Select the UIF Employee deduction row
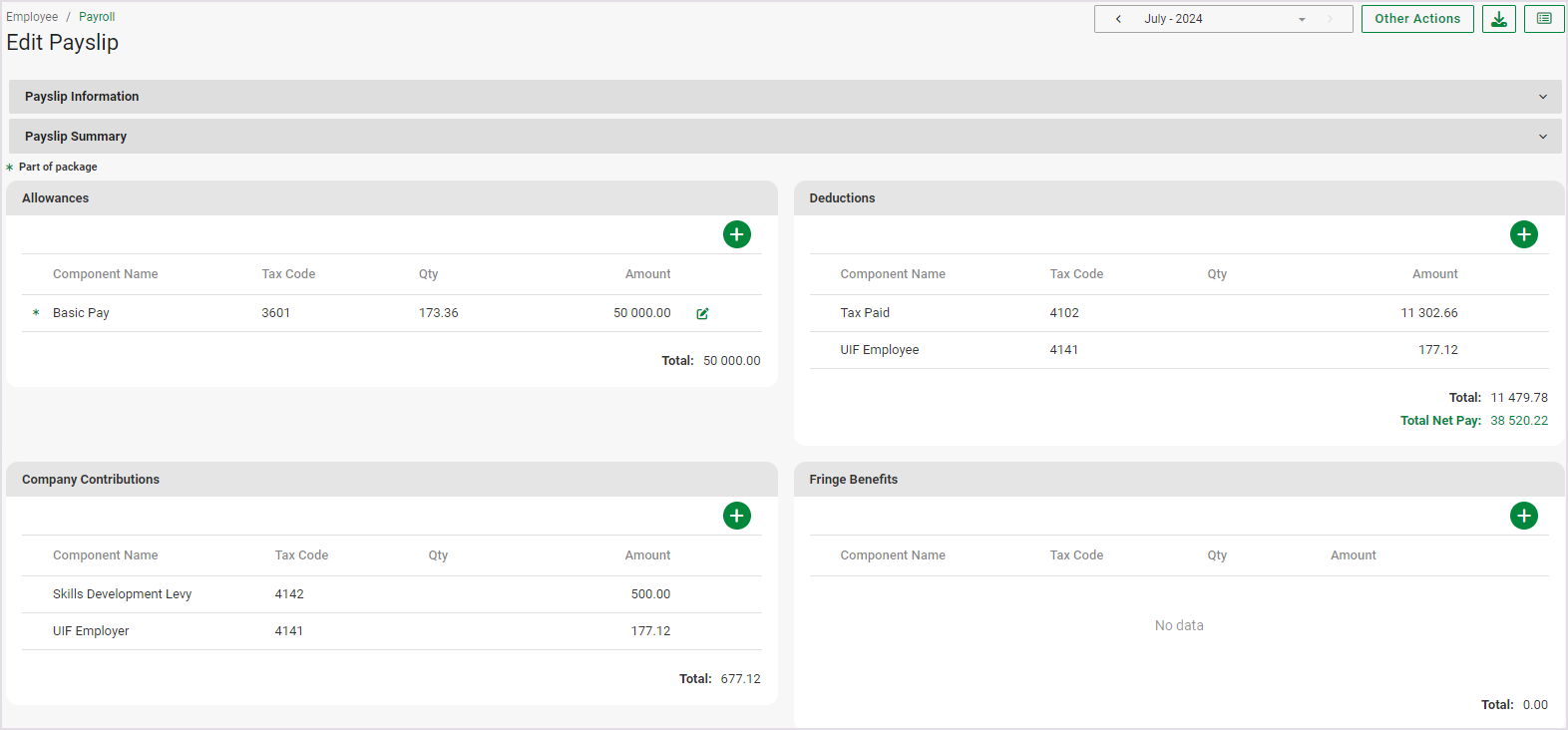Screen dimensions: 1568x730 pos(879,350)
